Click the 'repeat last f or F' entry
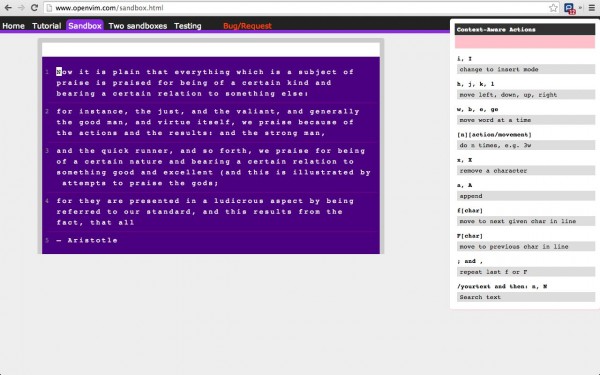This screenshot has height=375, width=600. point(526,272)
